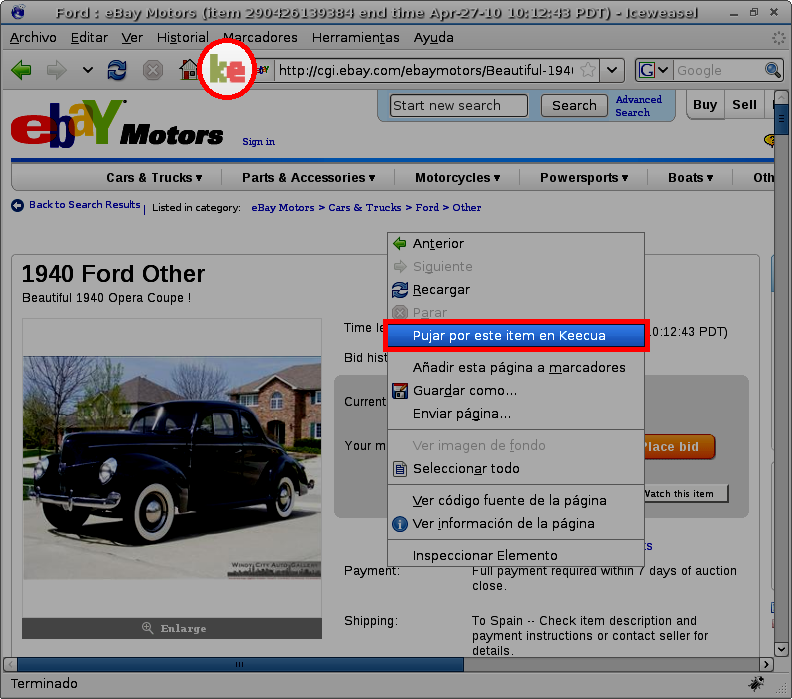Open the URL history dropdown arrow
Screen dimensions: 792x699
click(x=612, y=70)
